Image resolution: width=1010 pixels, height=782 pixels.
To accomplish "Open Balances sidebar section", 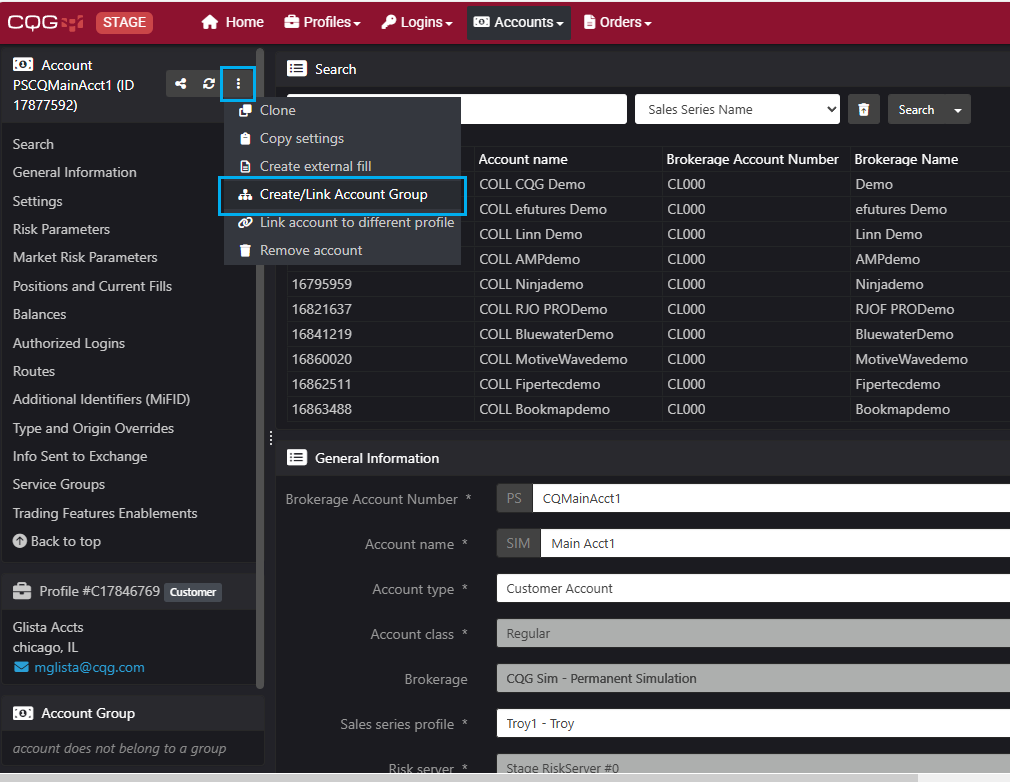I will pyautogui.click(x=39, y=314).
